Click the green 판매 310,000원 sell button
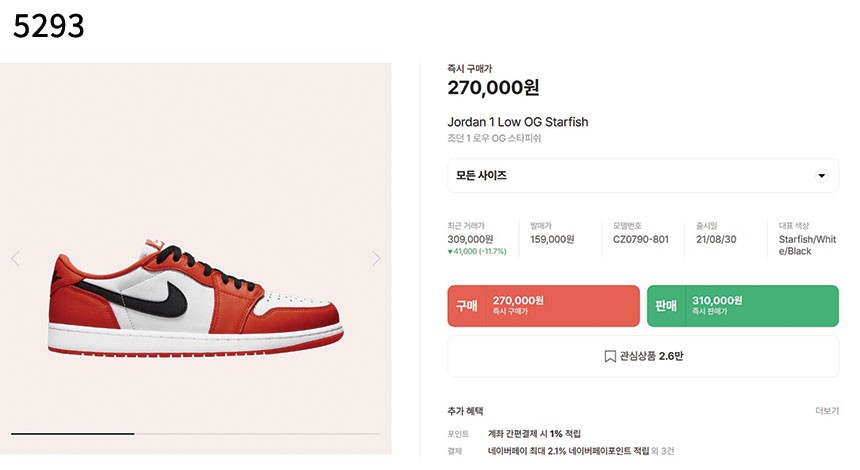Image resolution: width=860 pixels, height=470 pixels. pos(743,306)
